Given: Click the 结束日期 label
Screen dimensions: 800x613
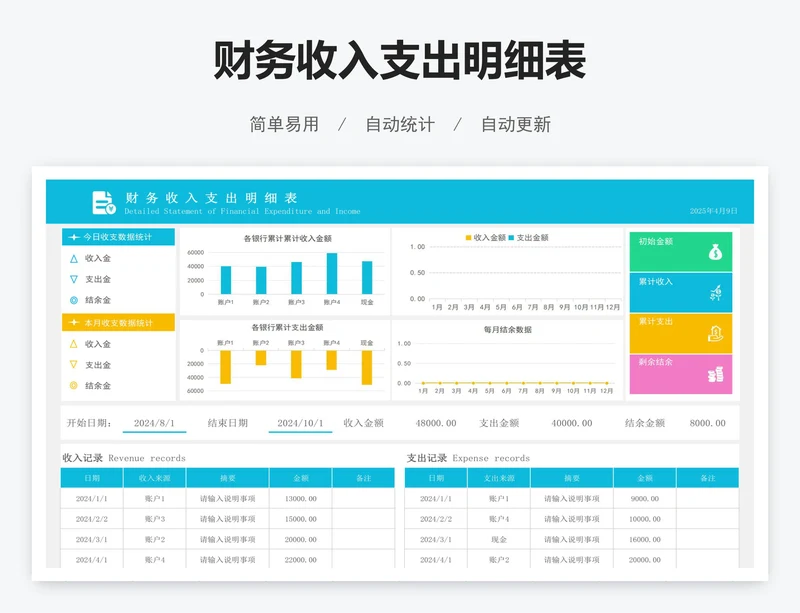Looking at the screenshot, I should click(x=228, y=423).
